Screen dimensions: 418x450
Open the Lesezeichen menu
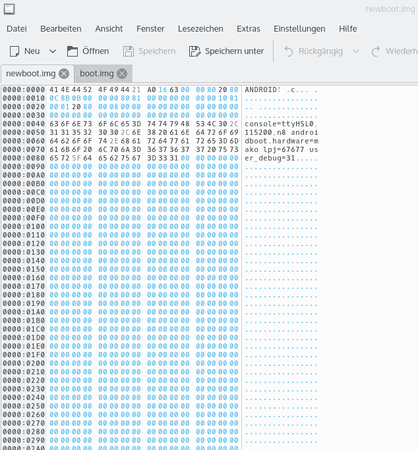pos(200,29)
